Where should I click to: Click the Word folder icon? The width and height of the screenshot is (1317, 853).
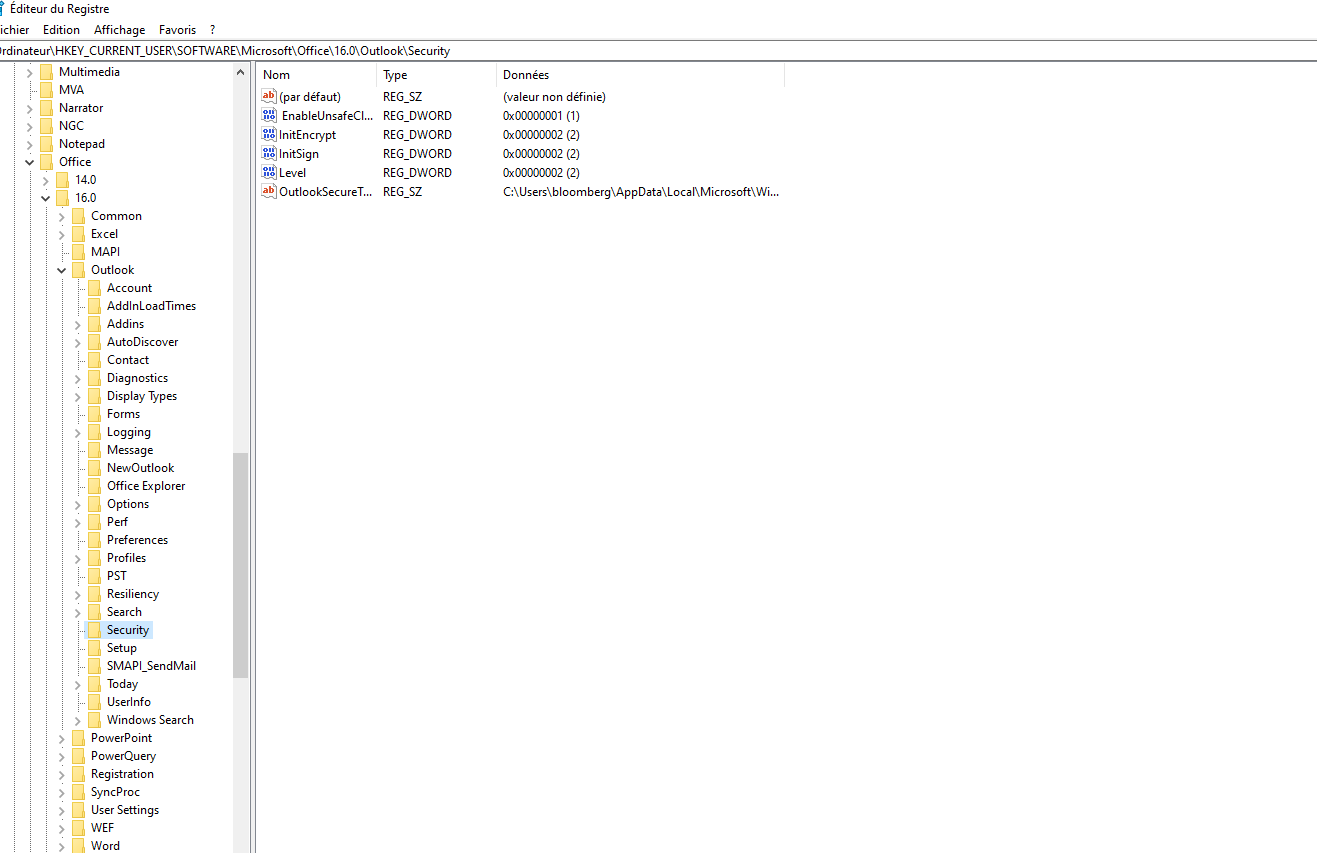pos(78,846)
